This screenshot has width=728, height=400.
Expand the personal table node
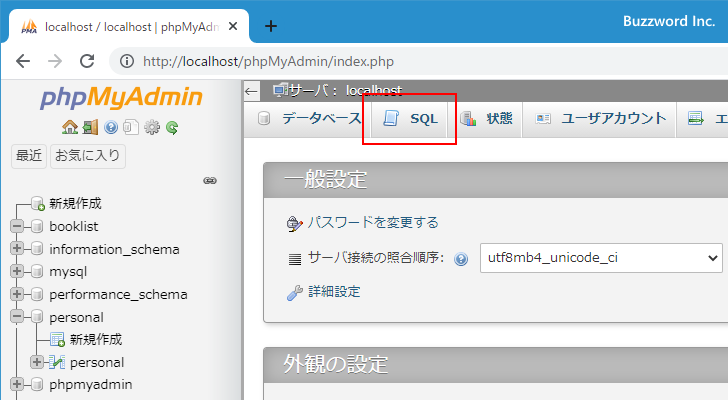[37, 362]
